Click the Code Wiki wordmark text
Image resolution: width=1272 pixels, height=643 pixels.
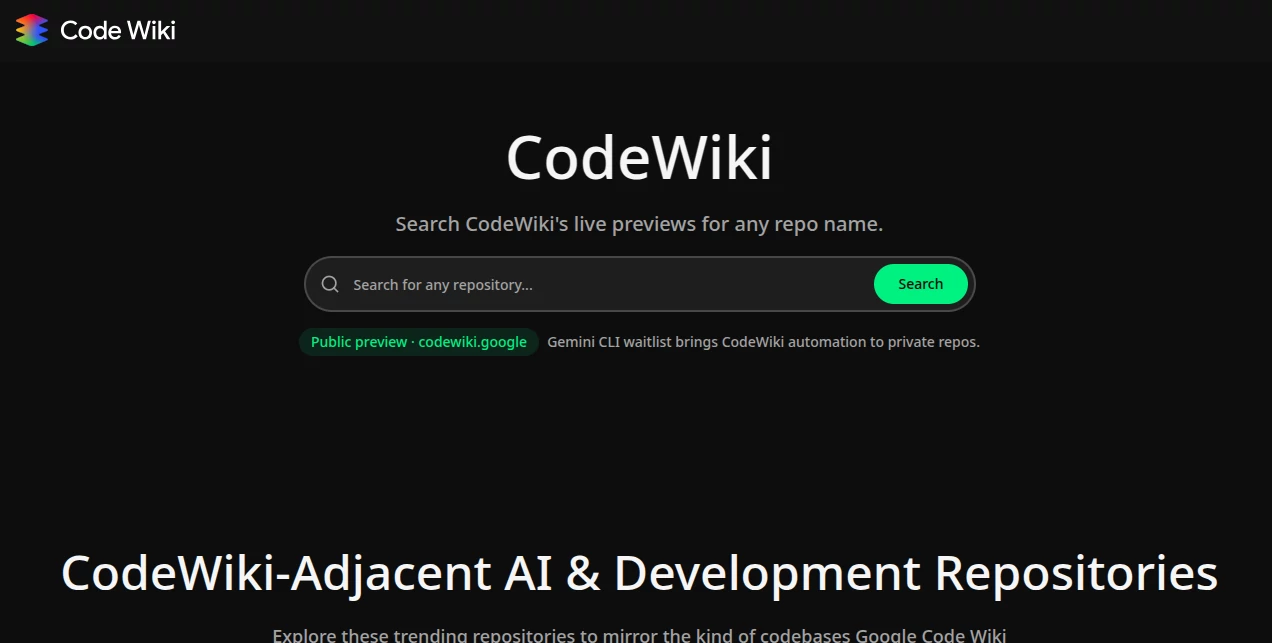[117, 30]
